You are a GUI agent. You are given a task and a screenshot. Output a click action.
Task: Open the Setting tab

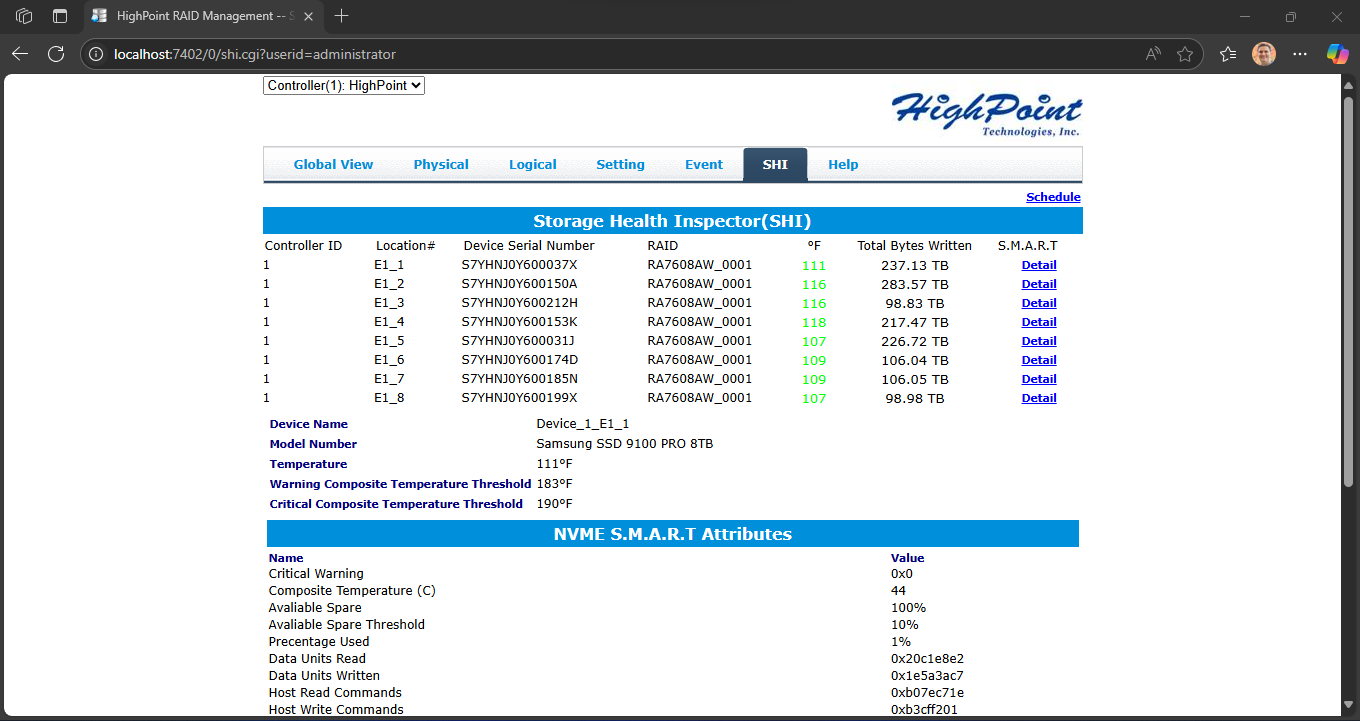click(620, 164)
